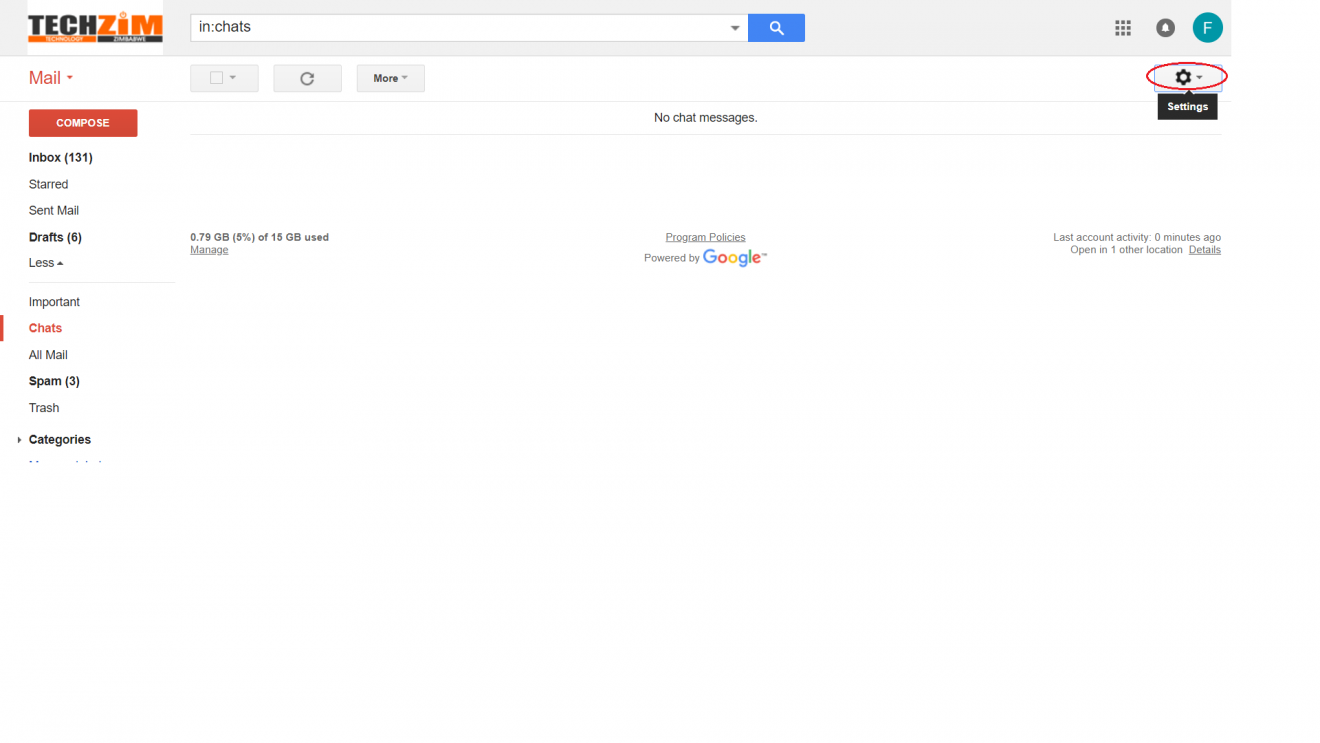Image resolution: width=1320 pixels, height=743 pixels.
Task: Open the select messages dropdown arrow
Action: point(232,78)
